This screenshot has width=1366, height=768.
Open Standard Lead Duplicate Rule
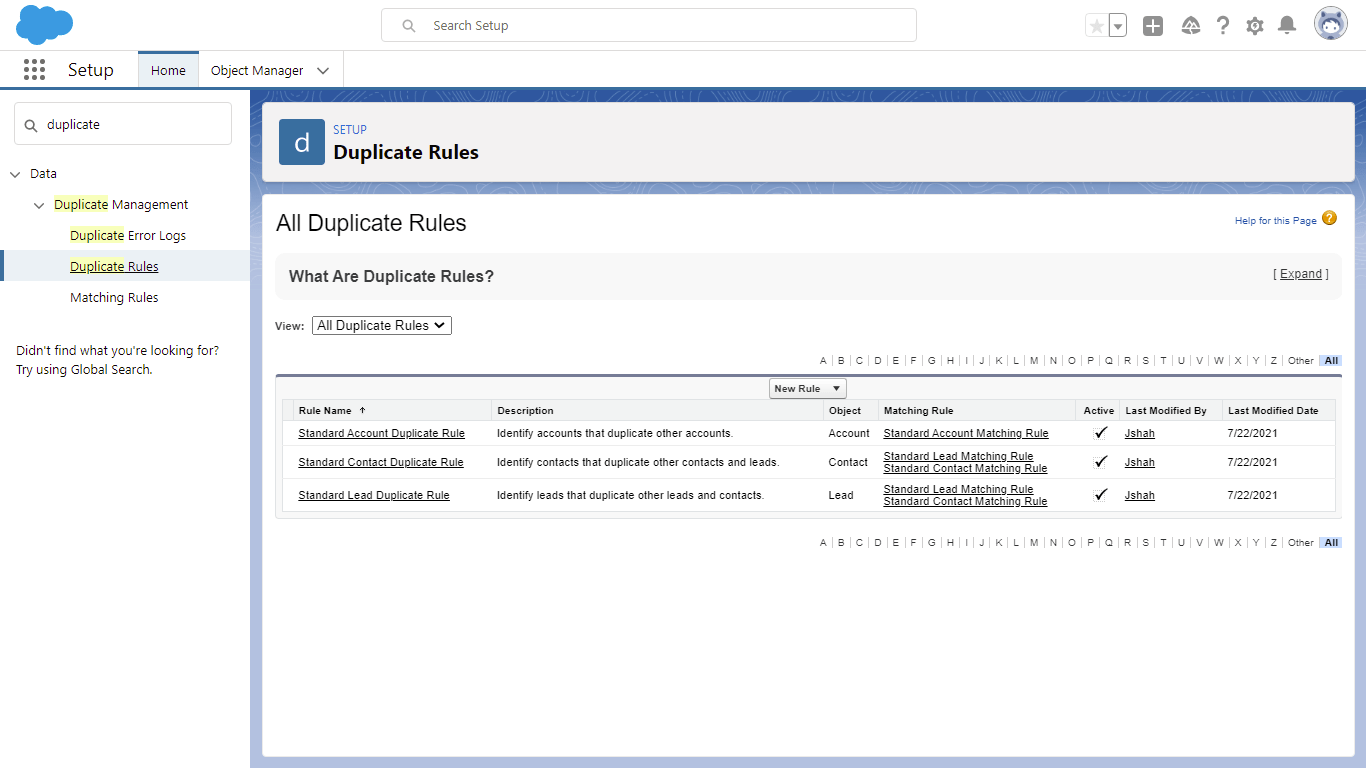tap(374, 495)
